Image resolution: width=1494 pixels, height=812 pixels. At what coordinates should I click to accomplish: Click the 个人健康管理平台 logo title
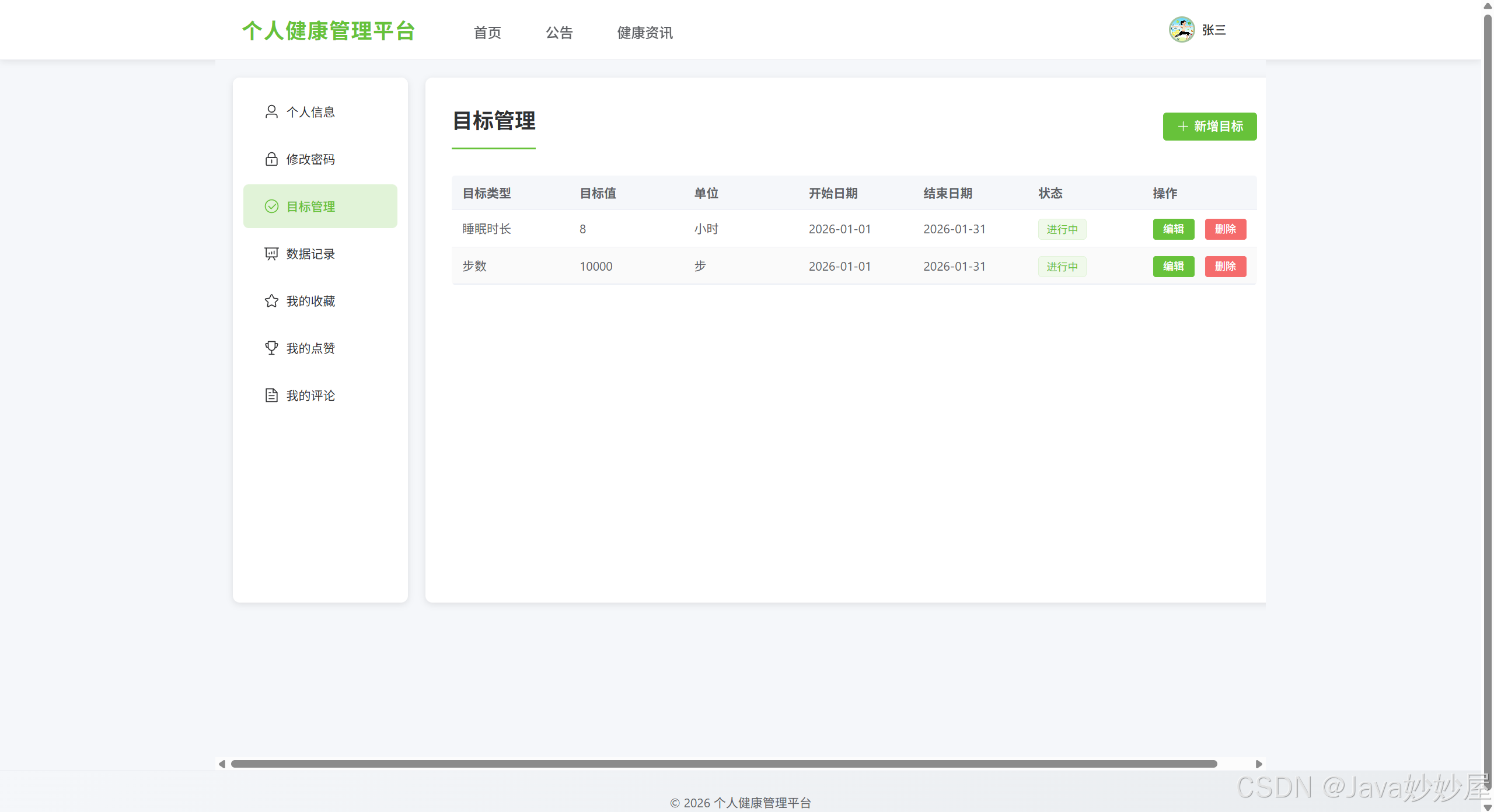(x=329, y=32)
